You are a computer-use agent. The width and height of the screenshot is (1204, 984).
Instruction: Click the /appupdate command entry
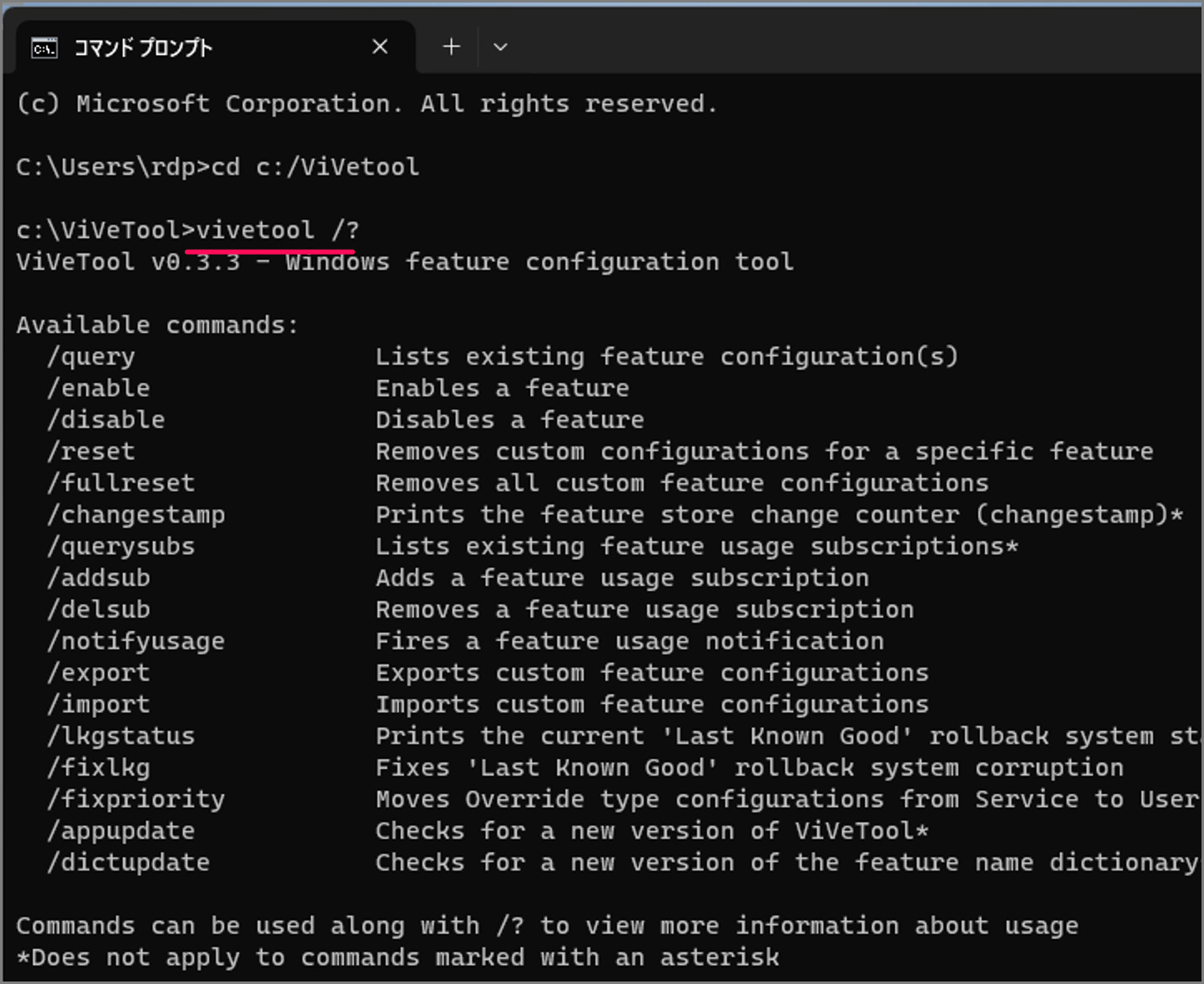tap(121, 831)
